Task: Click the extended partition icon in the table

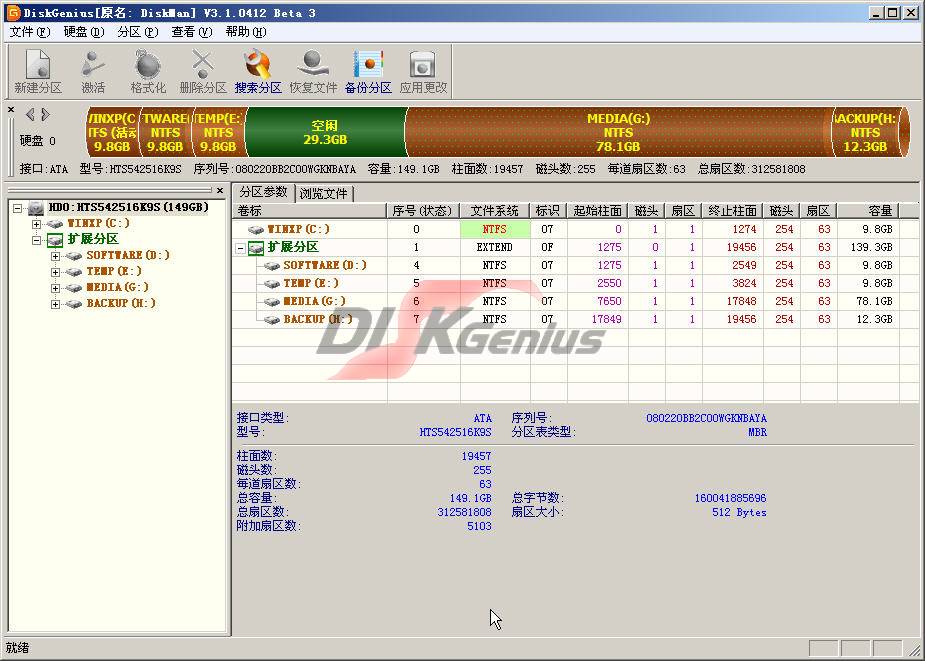Action: (x=255, y=247)
